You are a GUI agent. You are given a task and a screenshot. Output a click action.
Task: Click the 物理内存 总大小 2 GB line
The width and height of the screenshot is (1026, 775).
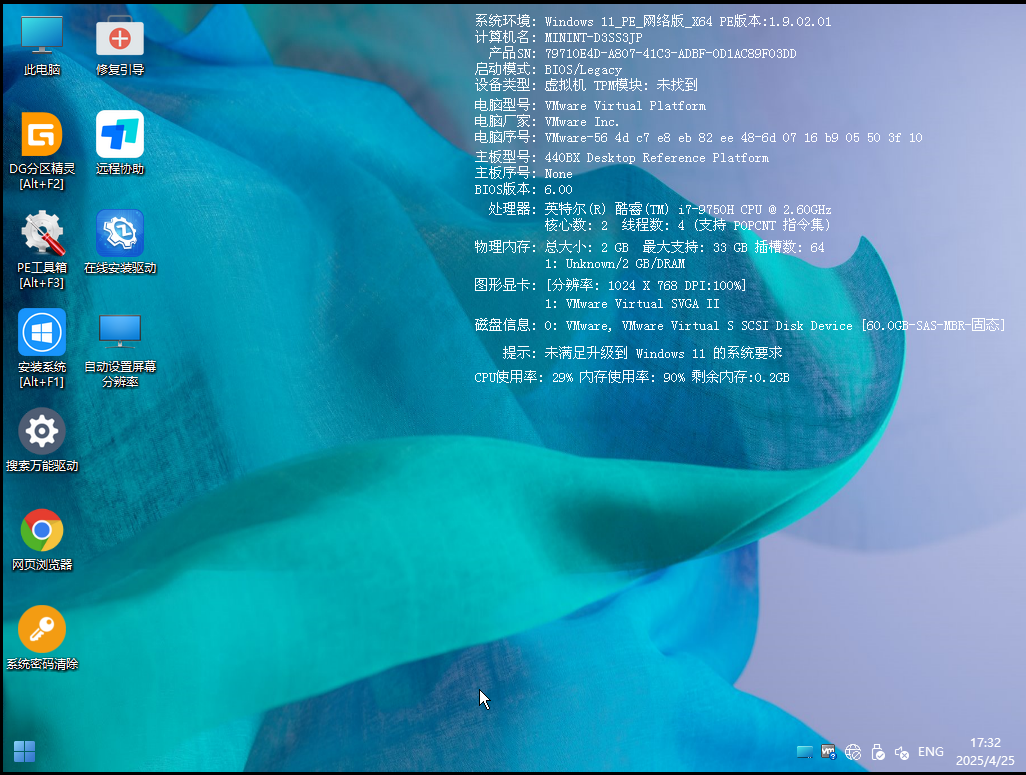click(x=650, y=247)
